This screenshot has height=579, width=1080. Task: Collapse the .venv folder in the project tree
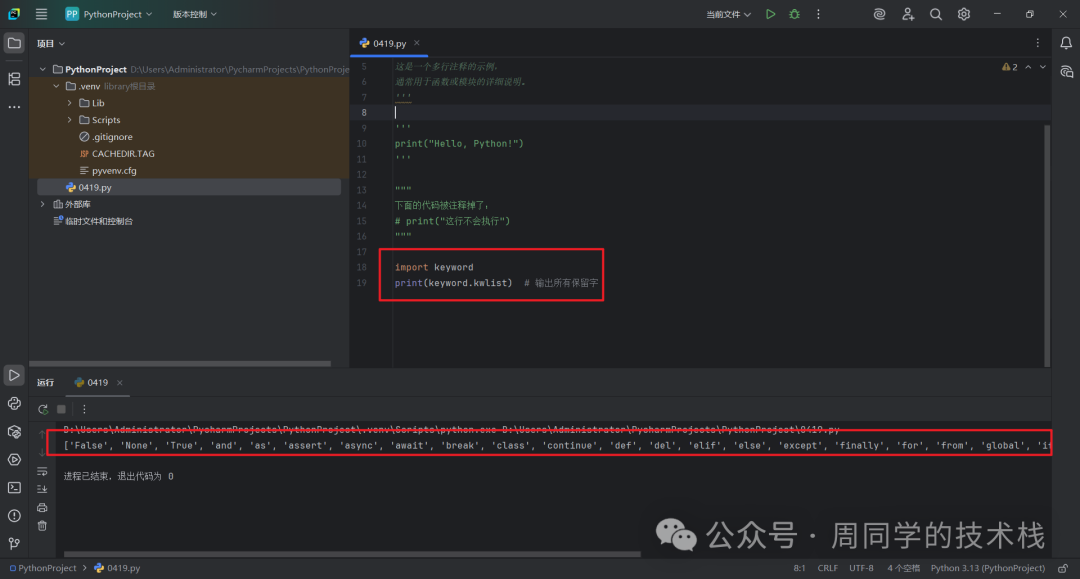coord(56,86)
